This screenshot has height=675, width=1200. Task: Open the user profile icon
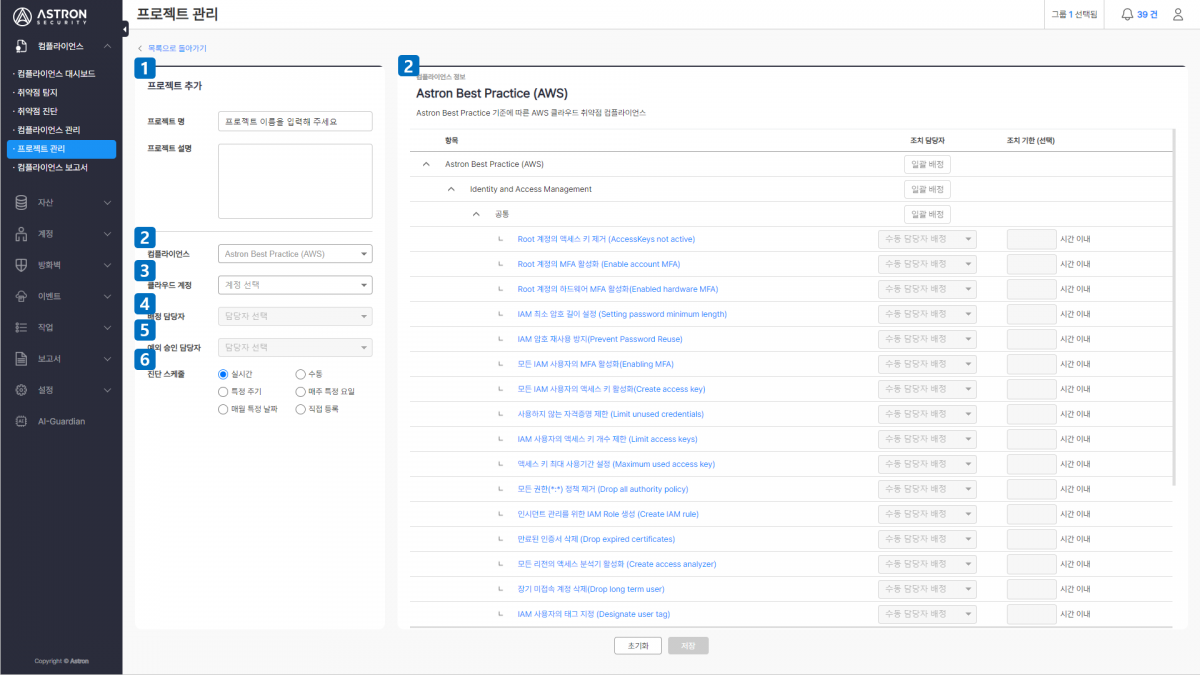coord(1177,14)
